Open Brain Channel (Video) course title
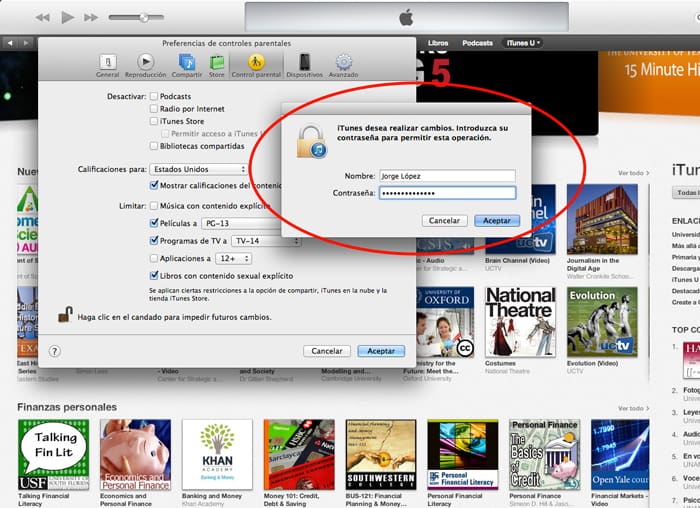The height and width of the screenshot is (508, 700). click(x=517, y=260)
